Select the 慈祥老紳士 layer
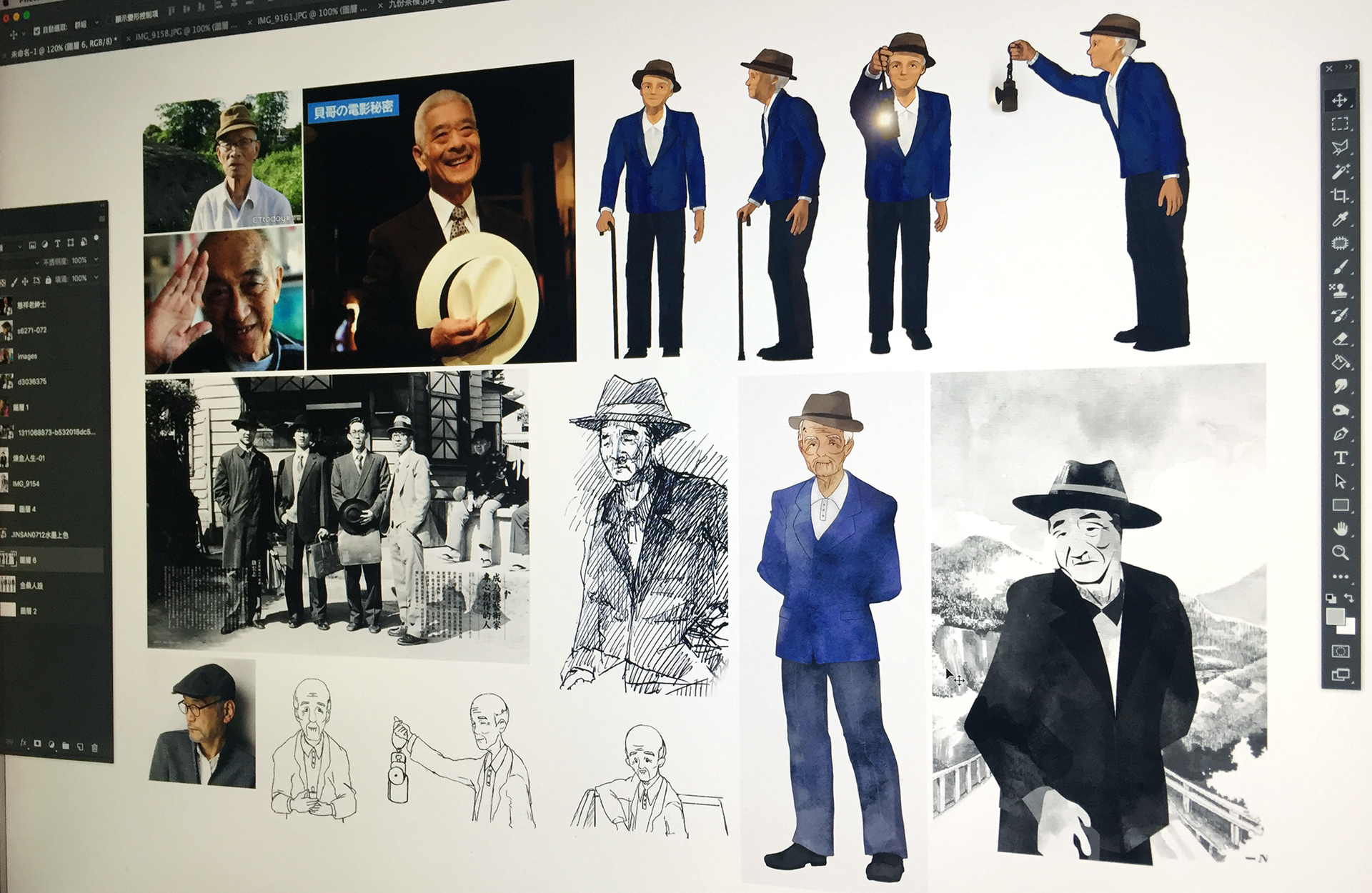 click(51, 305)
